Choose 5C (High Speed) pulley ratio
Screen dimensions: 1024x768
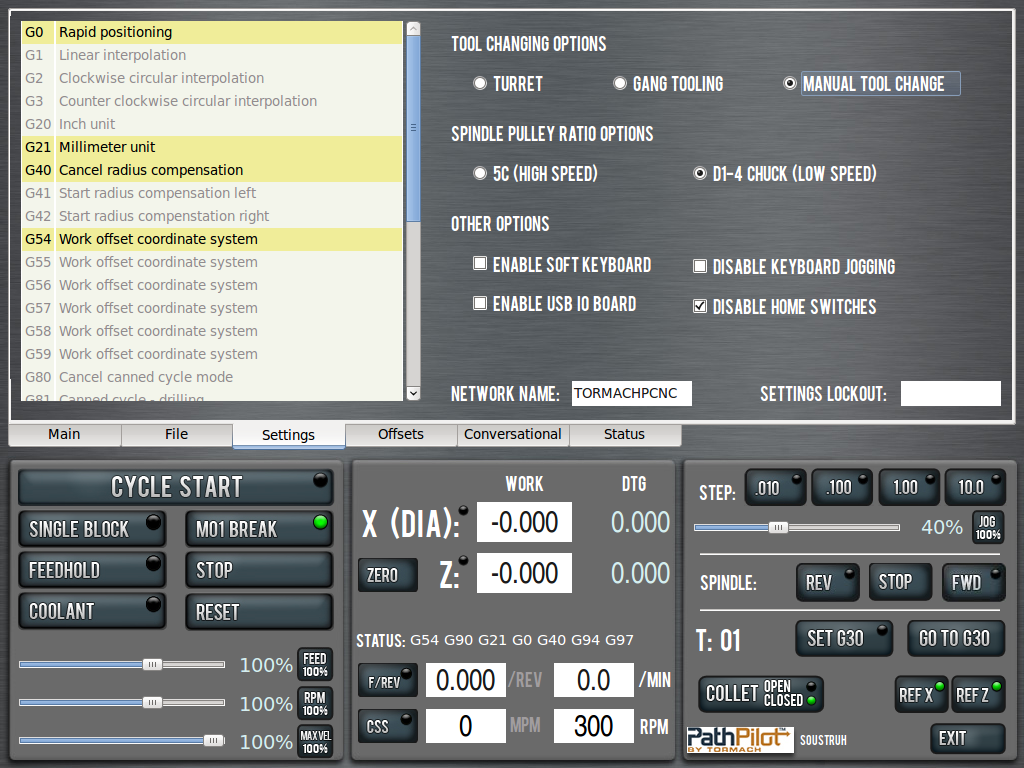480,174
